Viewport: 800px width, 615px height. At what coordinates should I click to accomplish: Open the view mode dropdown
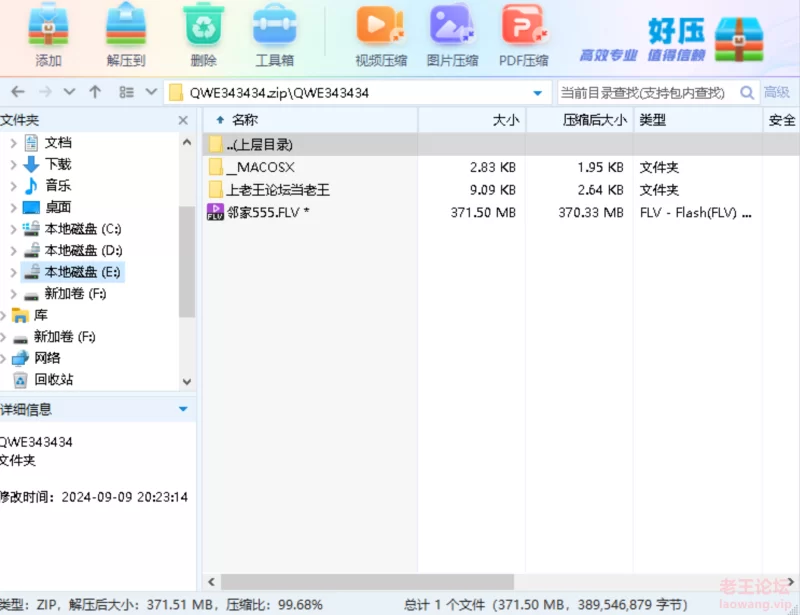152,92
